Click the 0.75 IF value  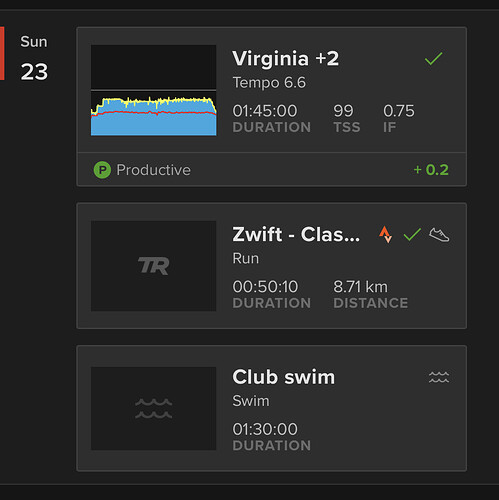pos(399,111)
